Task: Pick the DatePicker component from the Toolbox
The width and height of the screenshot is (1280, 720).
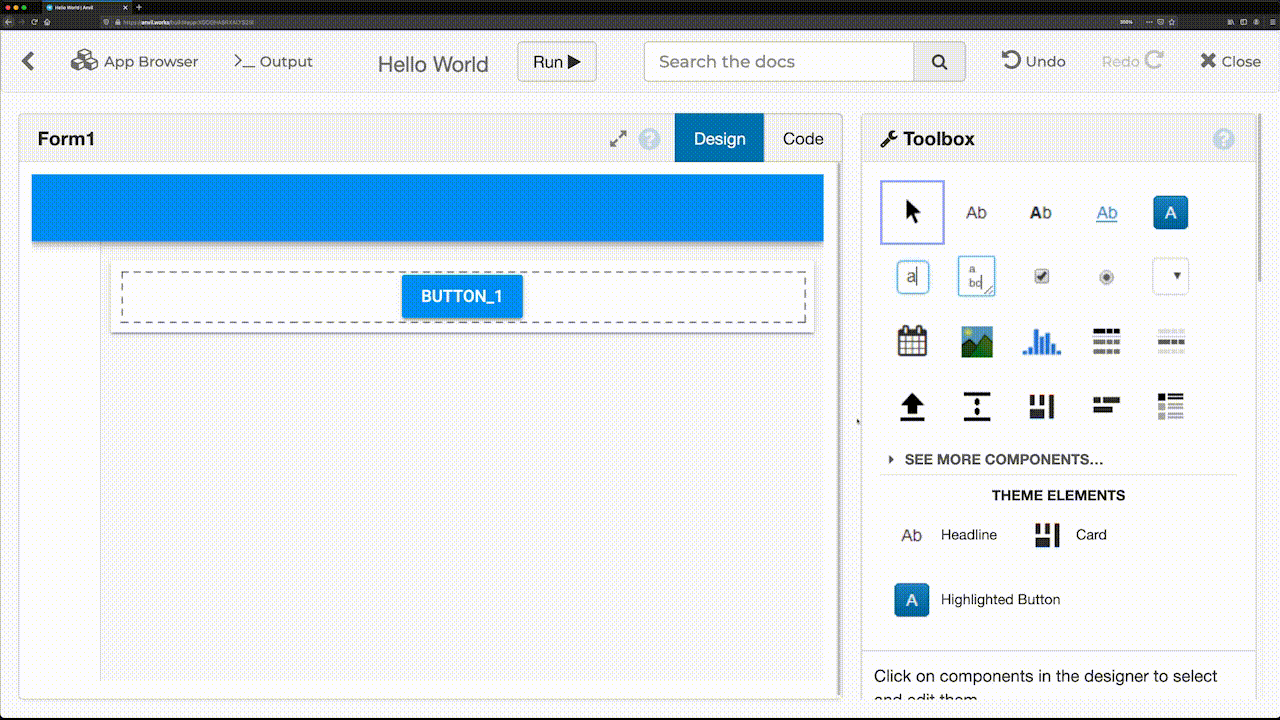Action: click(911, 340)
